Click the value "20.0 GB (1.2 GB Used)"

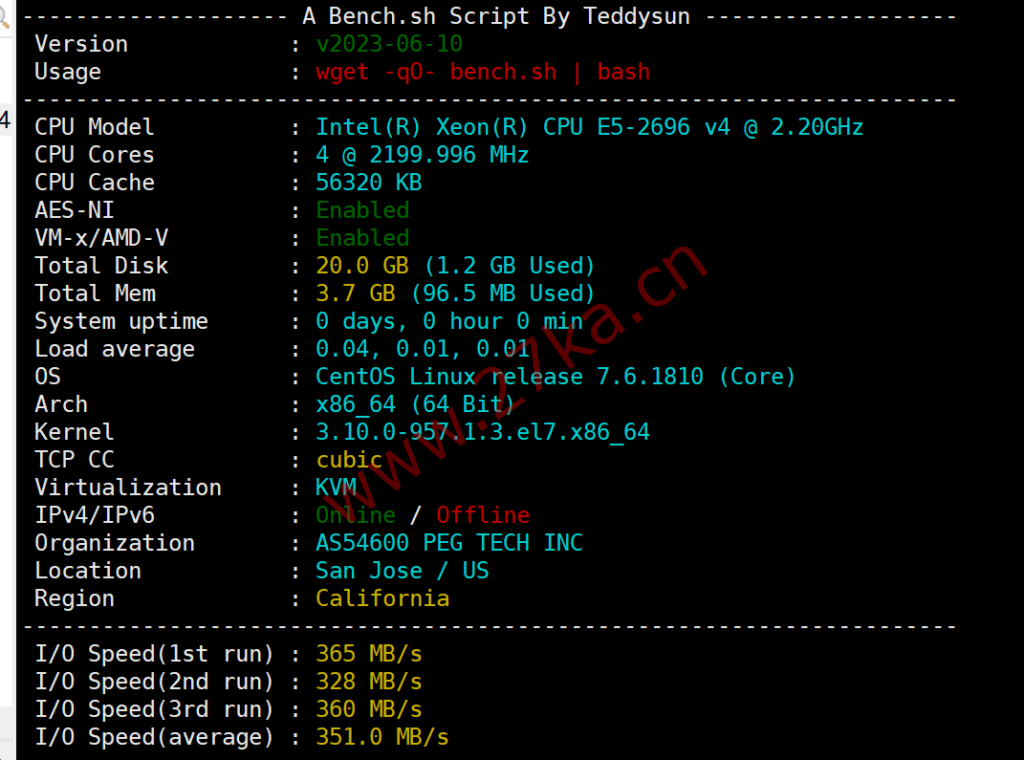[x=456, y=266]
